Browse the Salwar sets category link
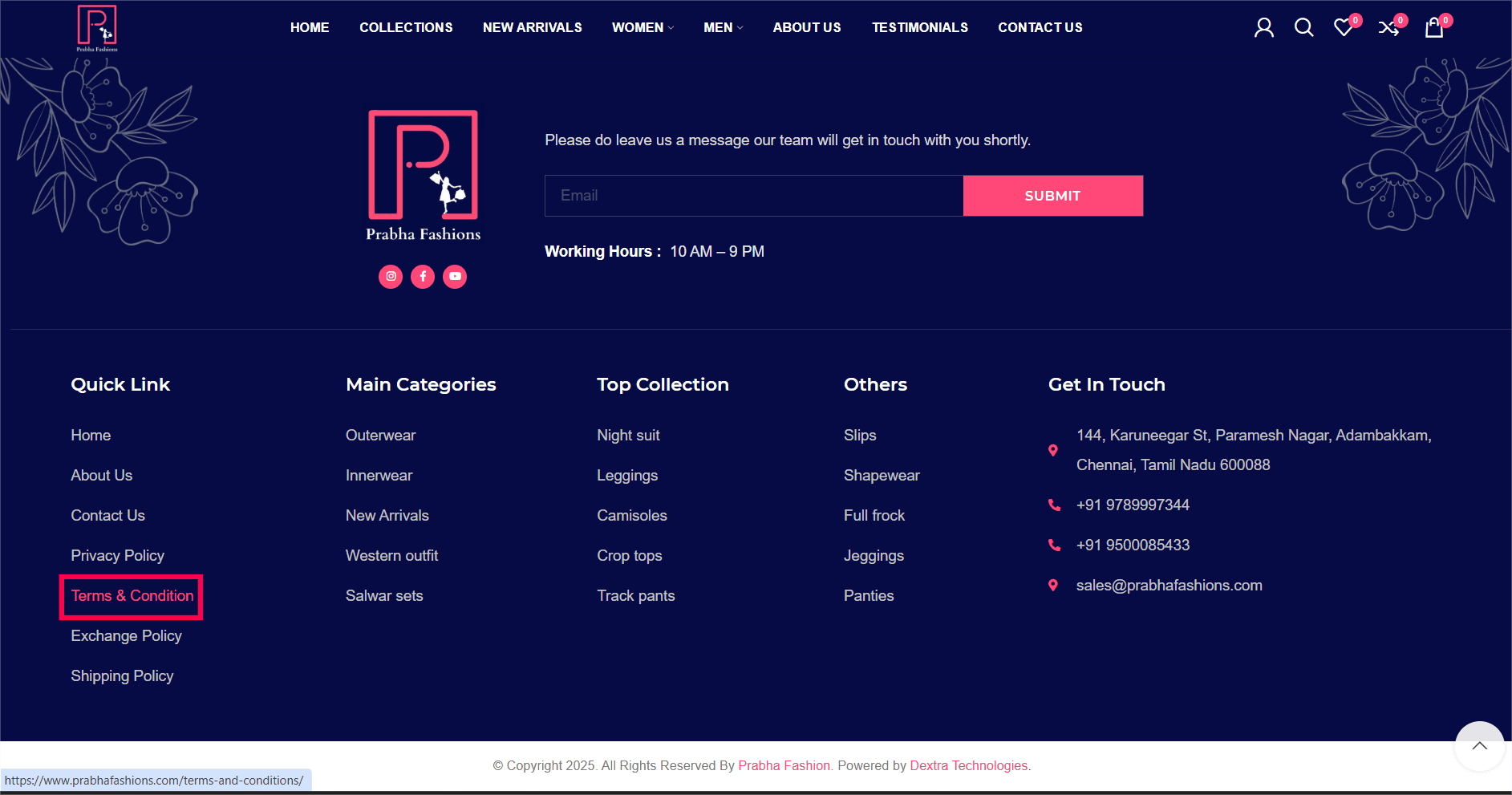Screen dimensions: 1512x795 pyautogui.click(x=384, y=596)
